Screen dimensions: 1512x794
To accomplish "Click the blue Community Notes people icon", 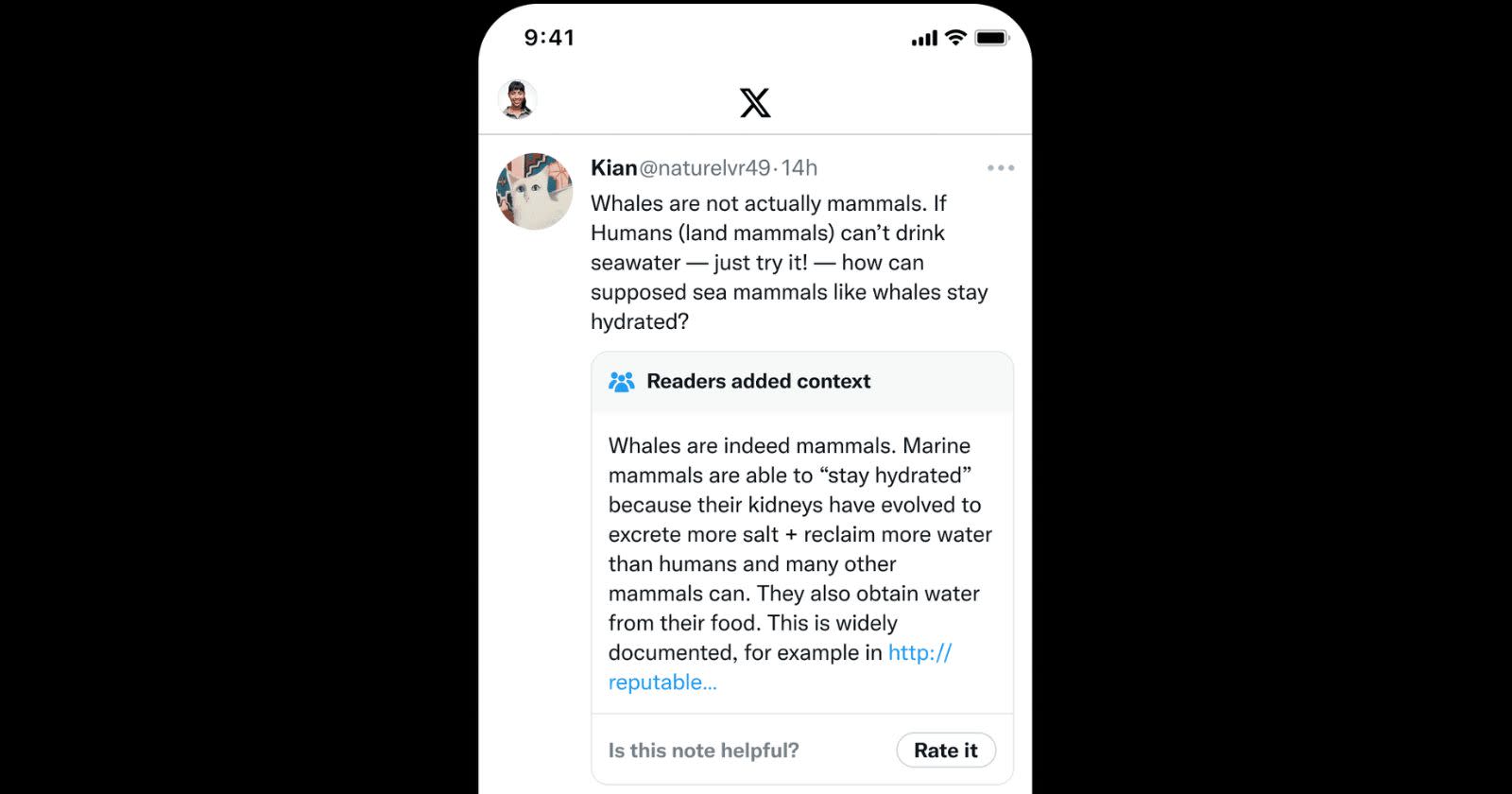I will (x=621, y=381).
